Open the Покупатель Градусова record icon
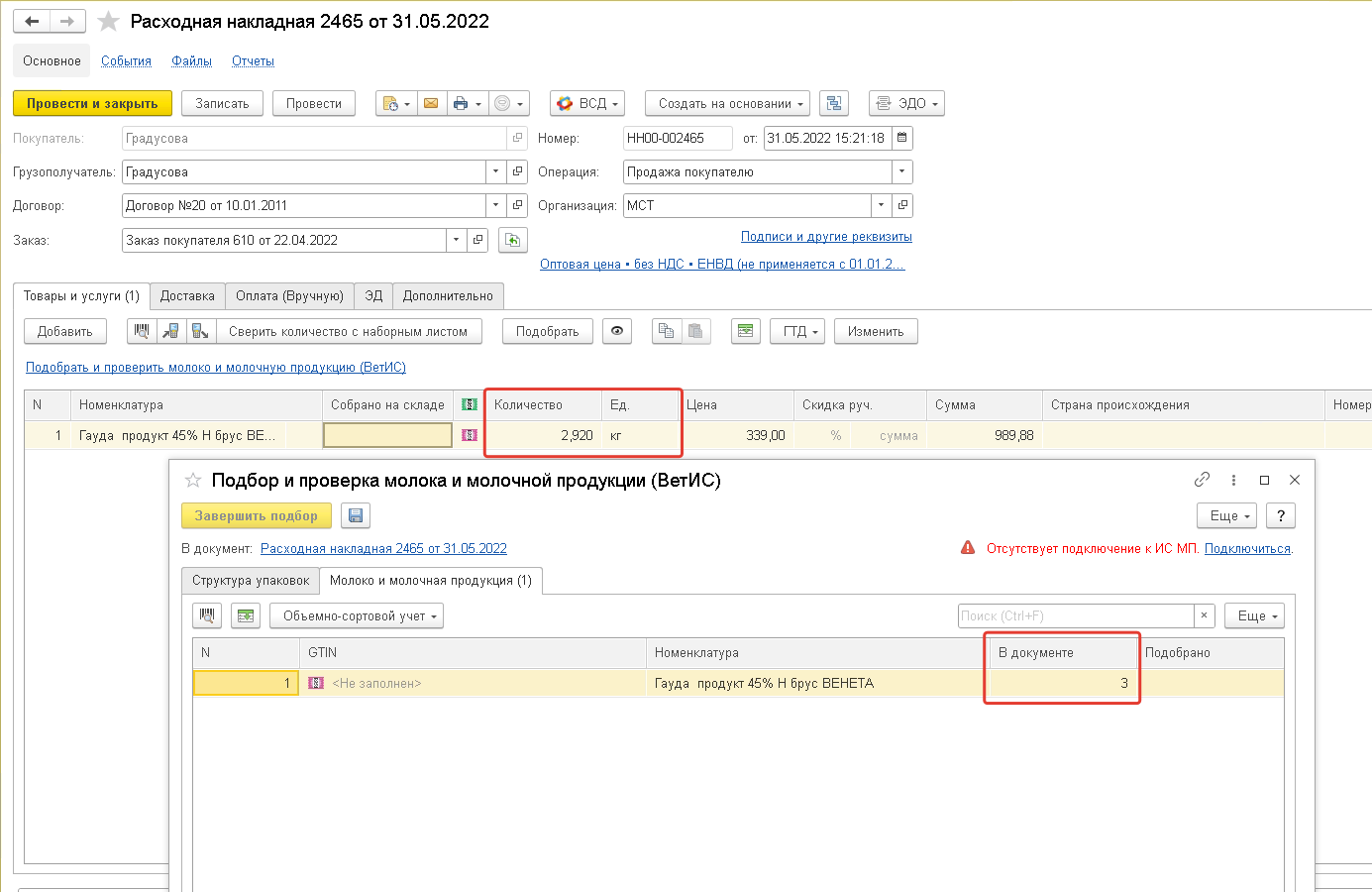 pos(517,138)
